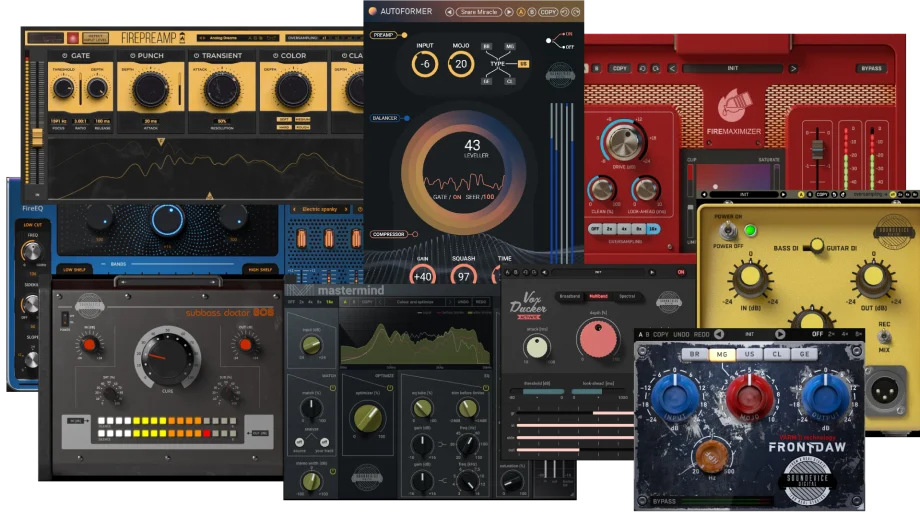Click next preset arrow in FireMaximizer
This screenshot has width=920, height=518.
pyautogui.click(x=793, y=69)
